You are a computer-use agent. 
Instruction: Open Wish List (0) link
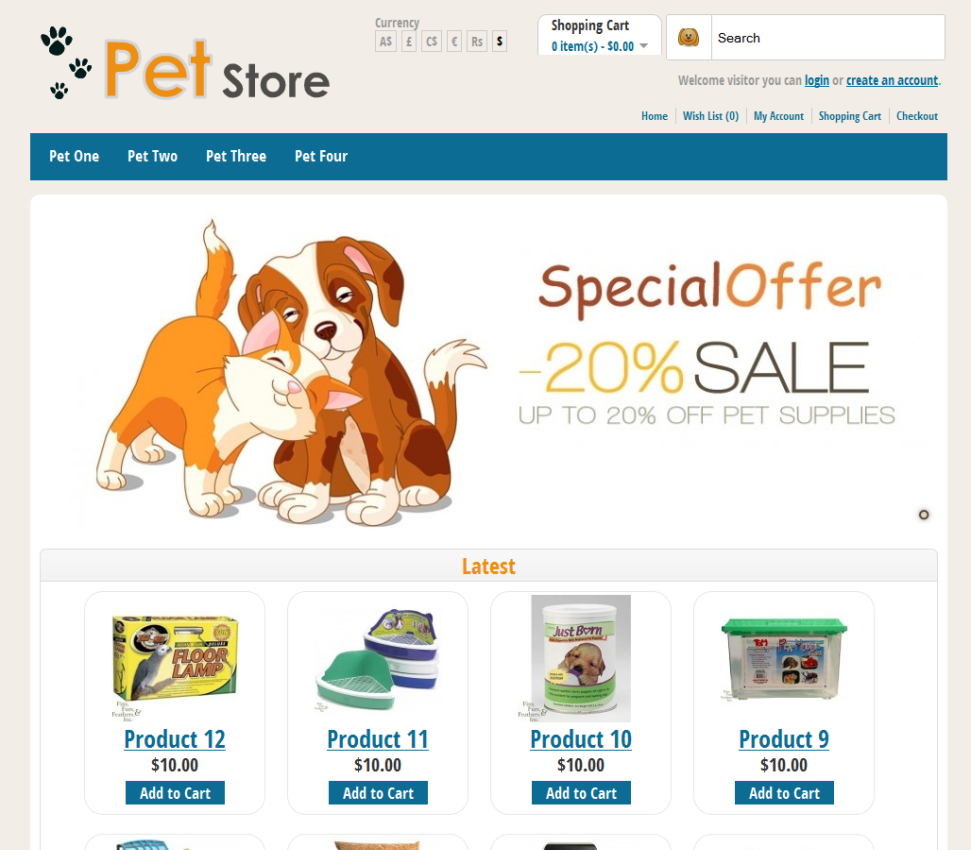[x=711, y=116]
